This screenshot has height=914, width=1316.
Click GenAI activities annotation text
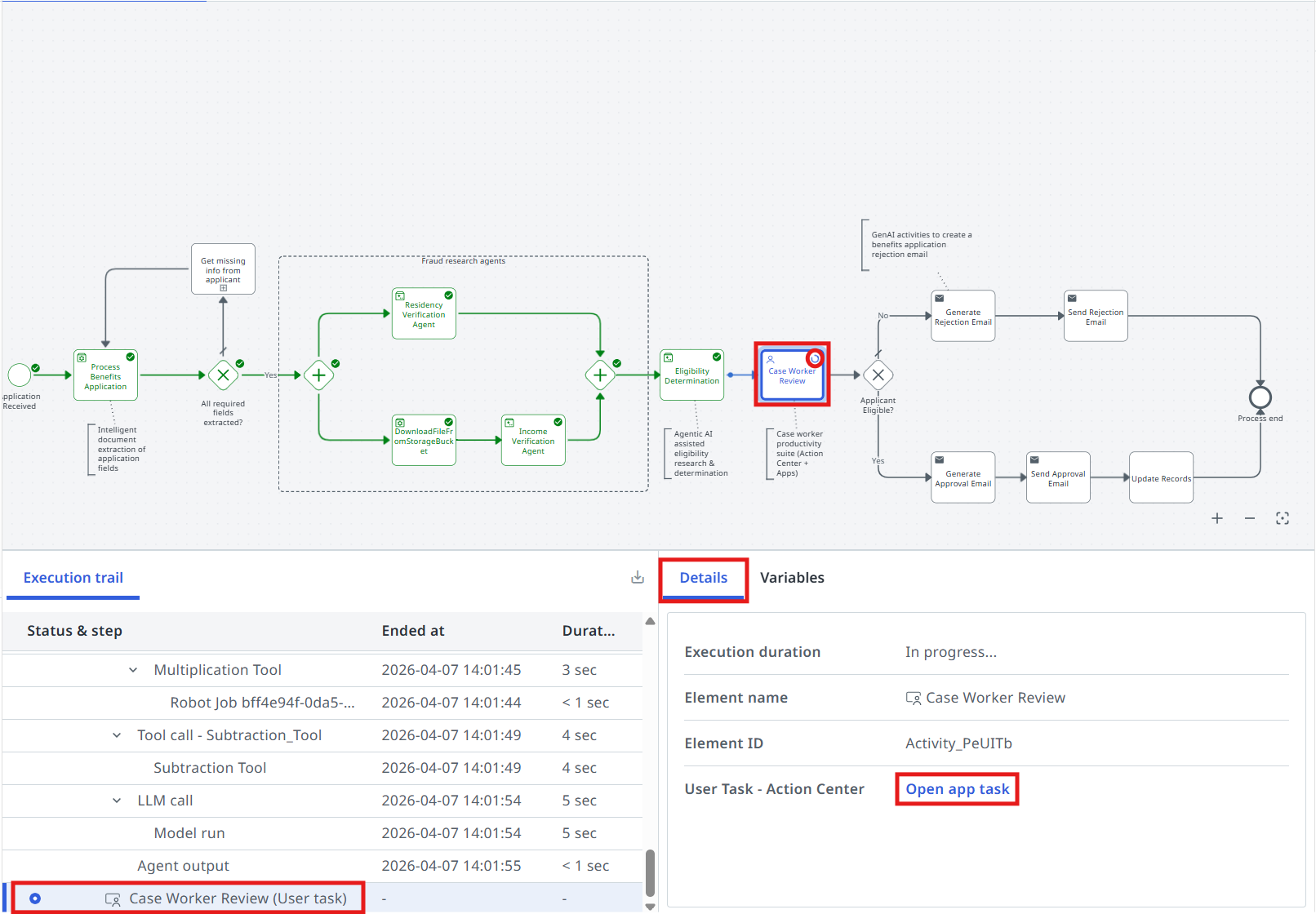(922, 245)
